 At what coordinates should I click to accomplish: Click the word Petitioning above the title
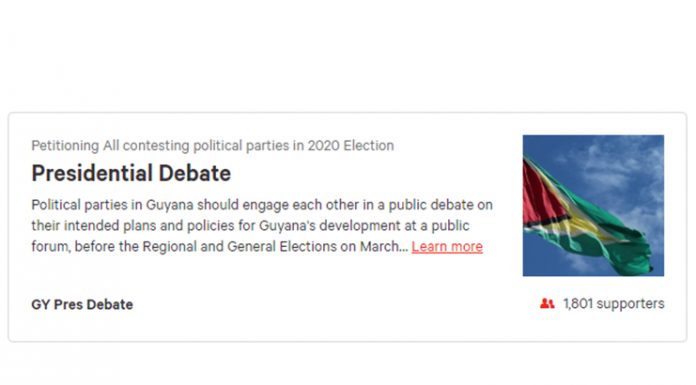65,146
